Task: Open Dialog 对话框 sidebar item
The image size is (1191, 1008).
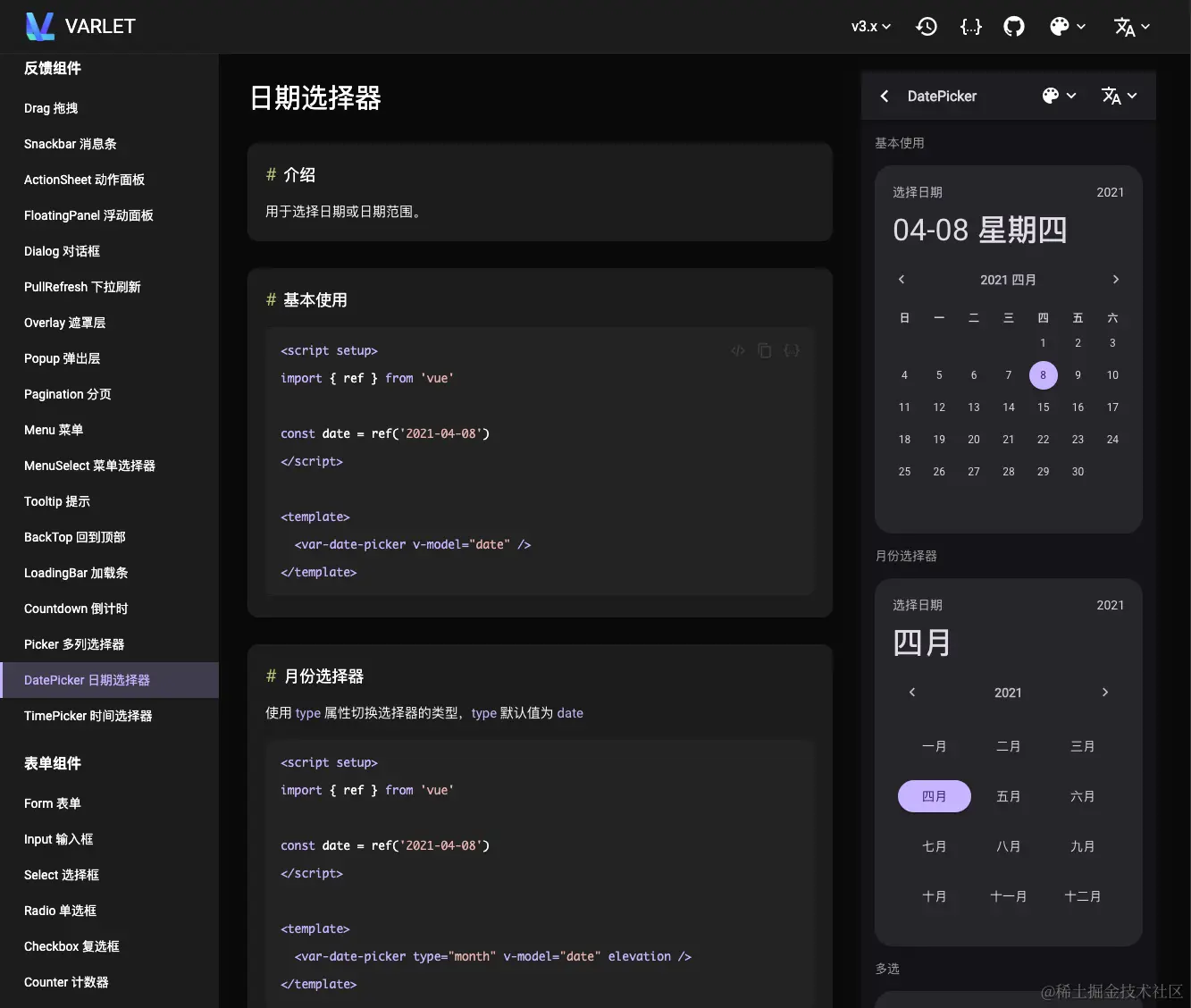Action: click(x=109, y=251)
